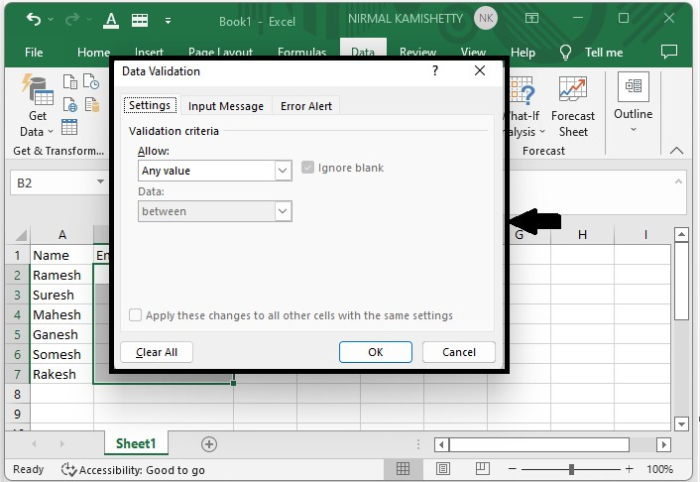Switch to the Error Alert tab
Image resolution: width=700 pixels, height=482 pixels.
pos(306,106)
